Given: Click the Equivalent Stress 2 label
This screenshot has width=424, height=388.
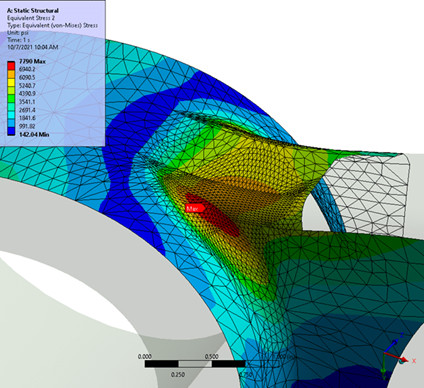Looking at the screenshot, I should [31, 18].
